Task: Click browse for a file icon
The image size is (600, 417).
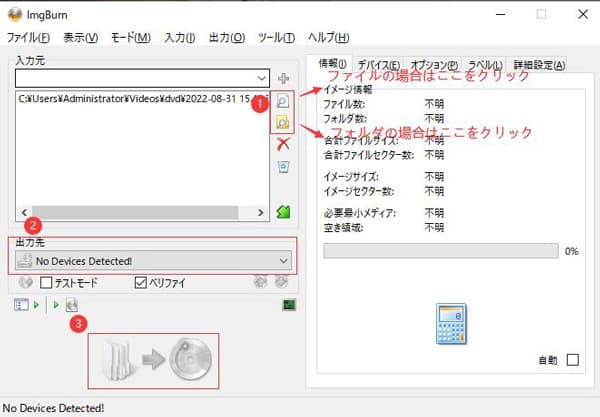Action: pos(282,101)
